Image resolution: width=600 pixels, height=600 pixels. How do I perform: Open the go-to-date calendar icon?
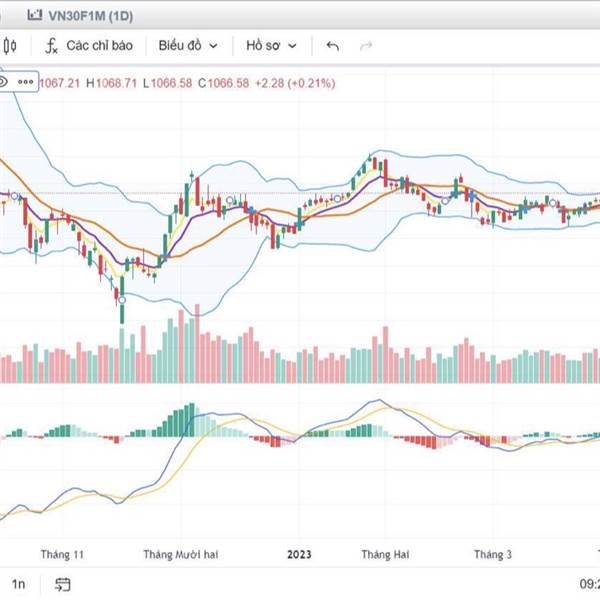(62, 584)
